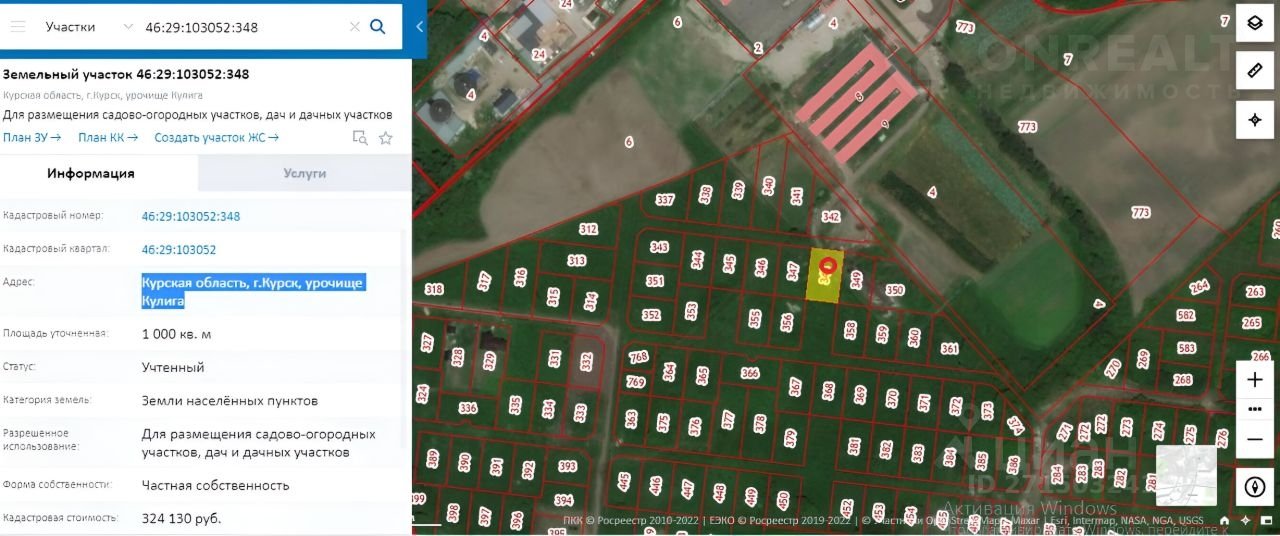
Task: Click the blue search magnifier icon
Action: (x=378, y=27)
